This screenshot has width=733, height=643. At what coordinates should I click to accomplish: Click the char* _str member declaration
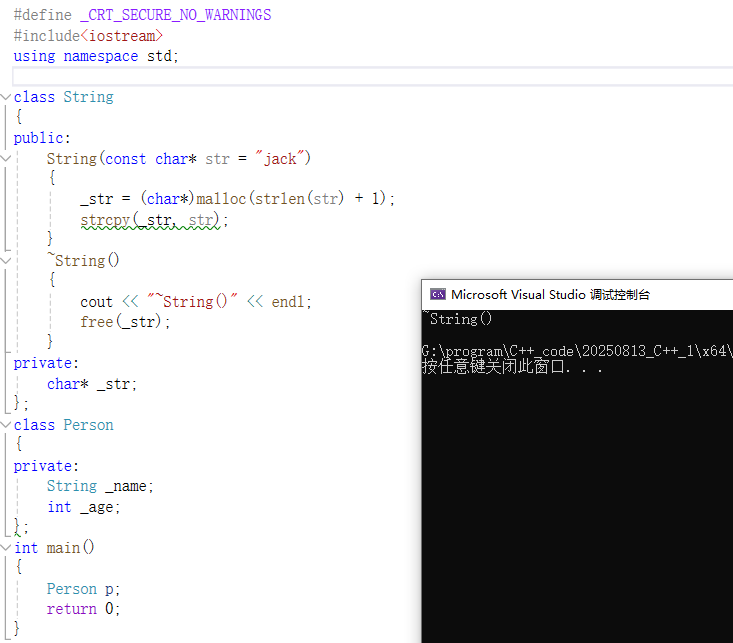pos(92,384)
